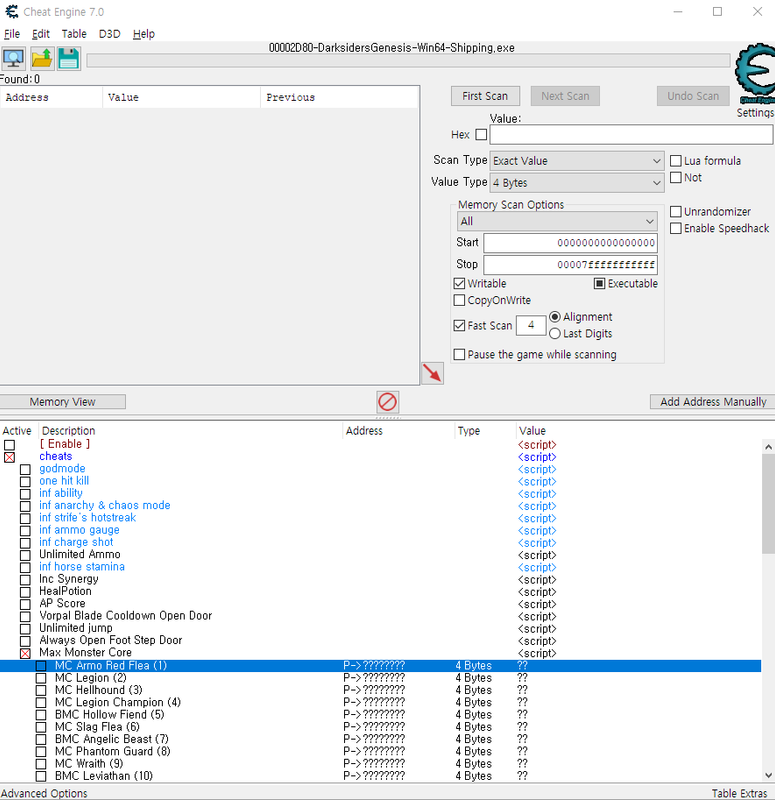Screen dimensions: 775x800
Task: Select the MC Legion (2) row
Action: point(380,678)
